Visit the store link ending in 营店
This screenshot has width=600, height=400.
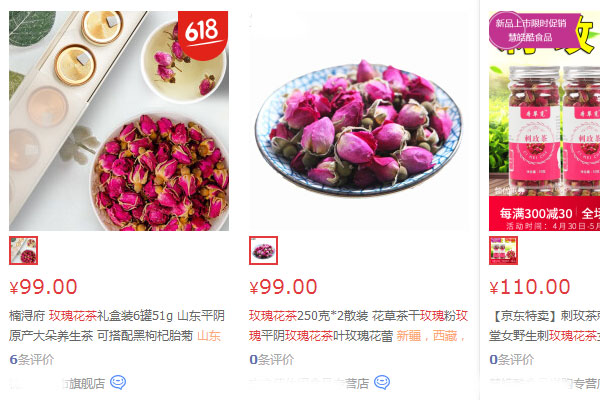[309, 383]
